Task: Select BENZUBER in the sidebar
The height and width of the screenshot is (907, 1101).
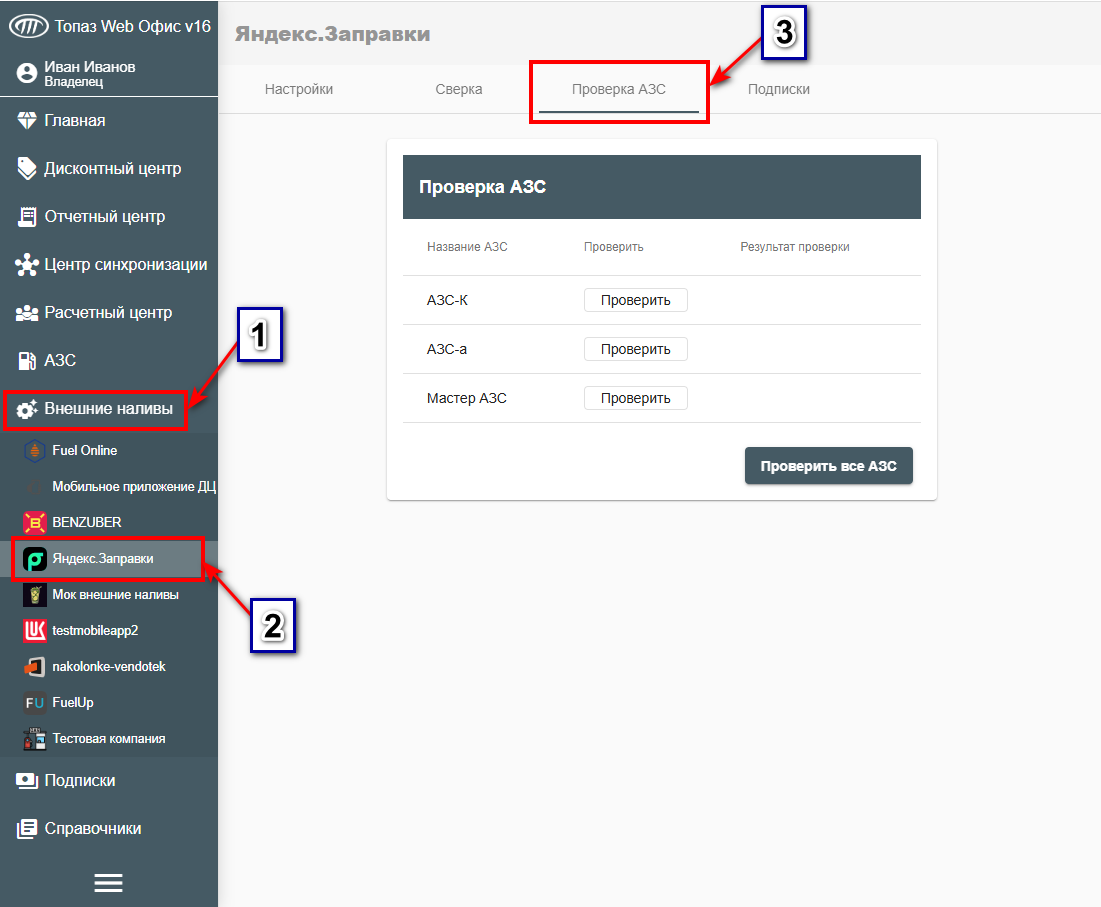Action: click(109, 523)
